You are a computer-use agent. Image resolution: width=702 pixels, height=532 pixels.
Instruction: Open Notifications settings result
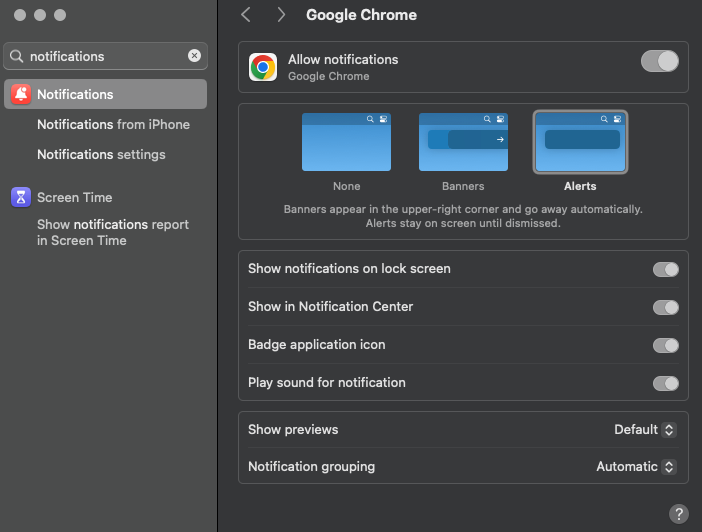(101, 154)
